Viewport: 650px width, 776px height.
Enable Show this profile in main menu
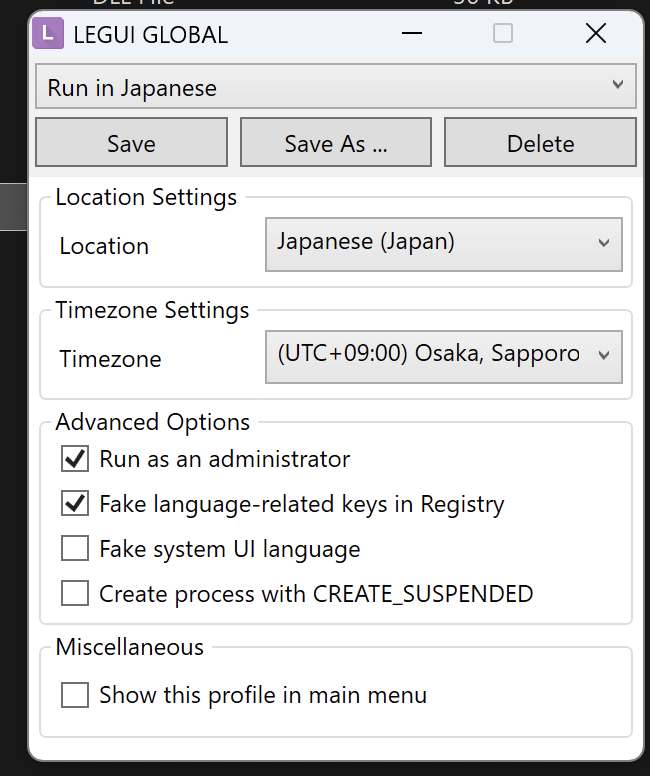tap(75, 695)
